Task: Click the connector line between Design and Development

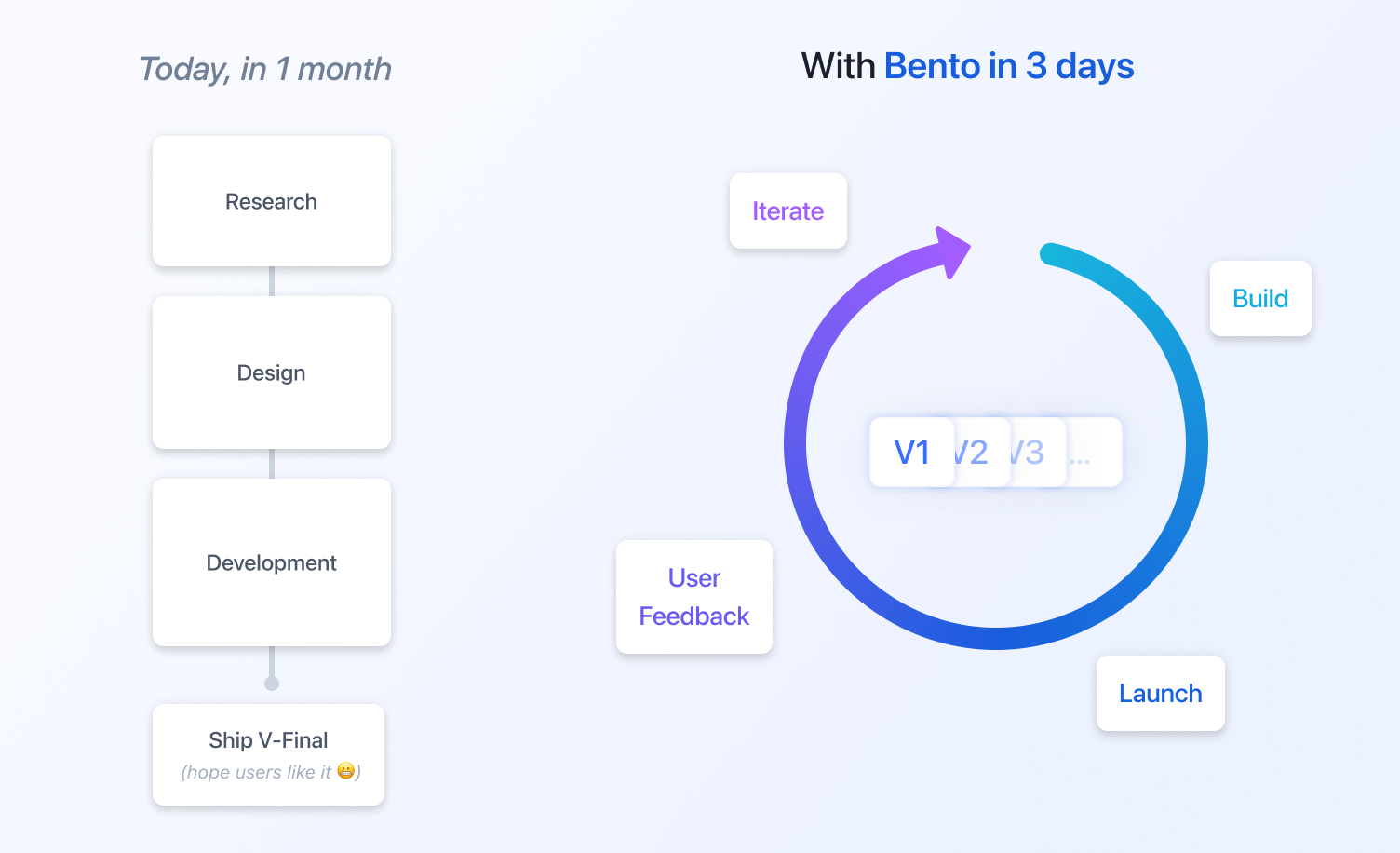Action: (x=272, y=464)
